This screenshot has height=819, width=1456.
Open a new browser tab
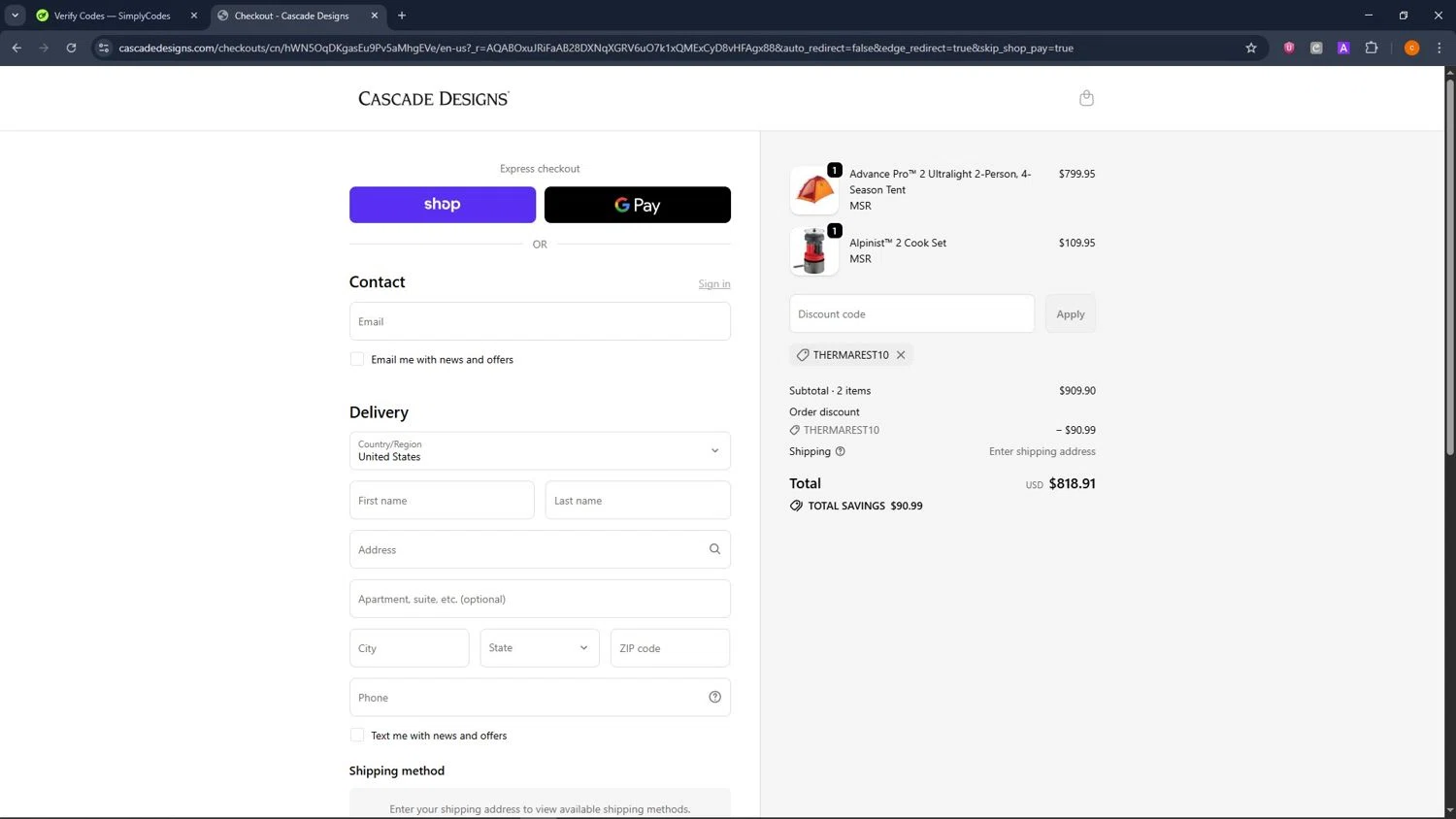coord(402,16)
